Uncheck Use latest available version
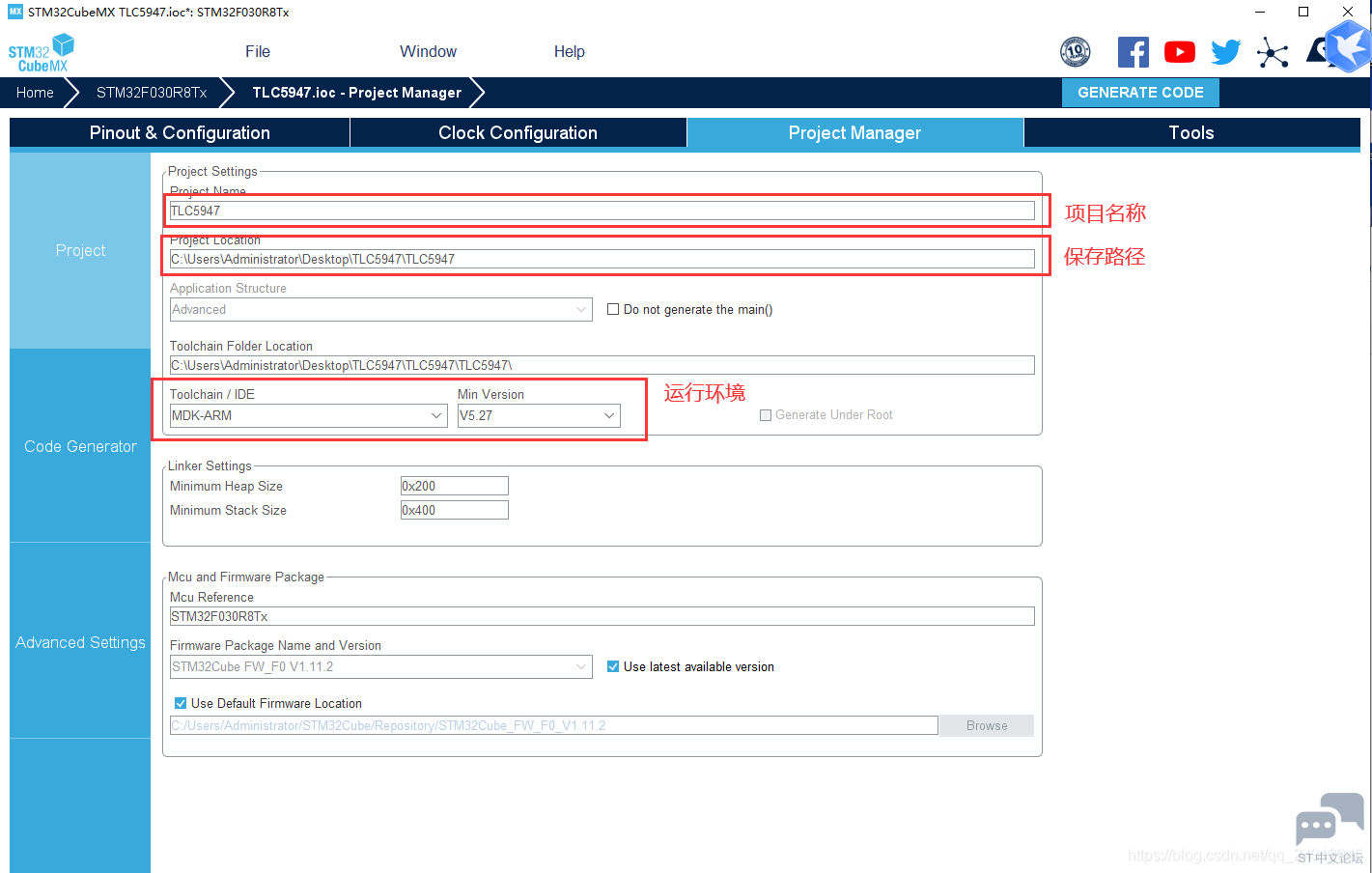This screenshot has width=1372, height=873. (x=613, y=666)
